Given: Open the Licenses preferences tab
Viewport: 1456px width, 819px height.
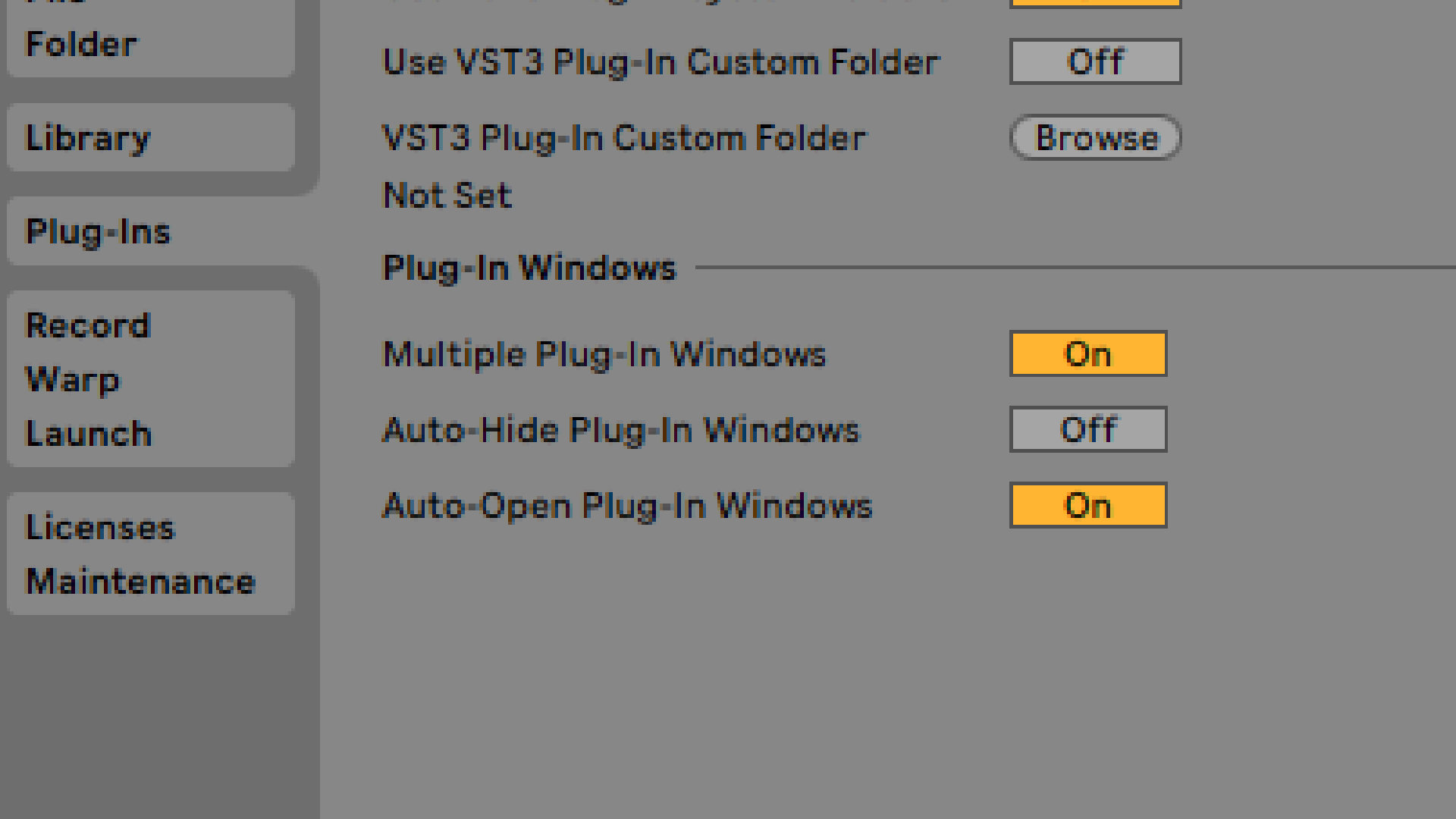Looking at the screenshot, I should coord(100,528).
